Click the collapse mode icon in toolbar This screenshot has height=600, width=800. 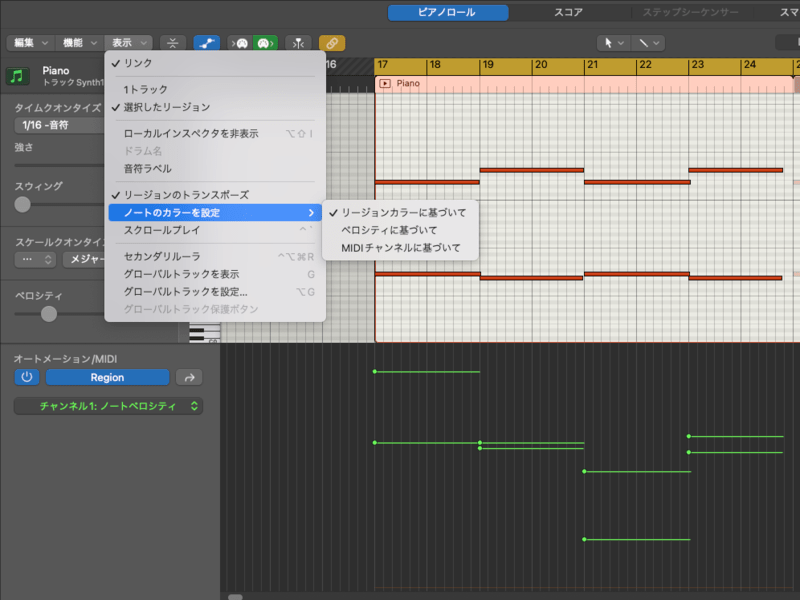click(x=173, y=43)
